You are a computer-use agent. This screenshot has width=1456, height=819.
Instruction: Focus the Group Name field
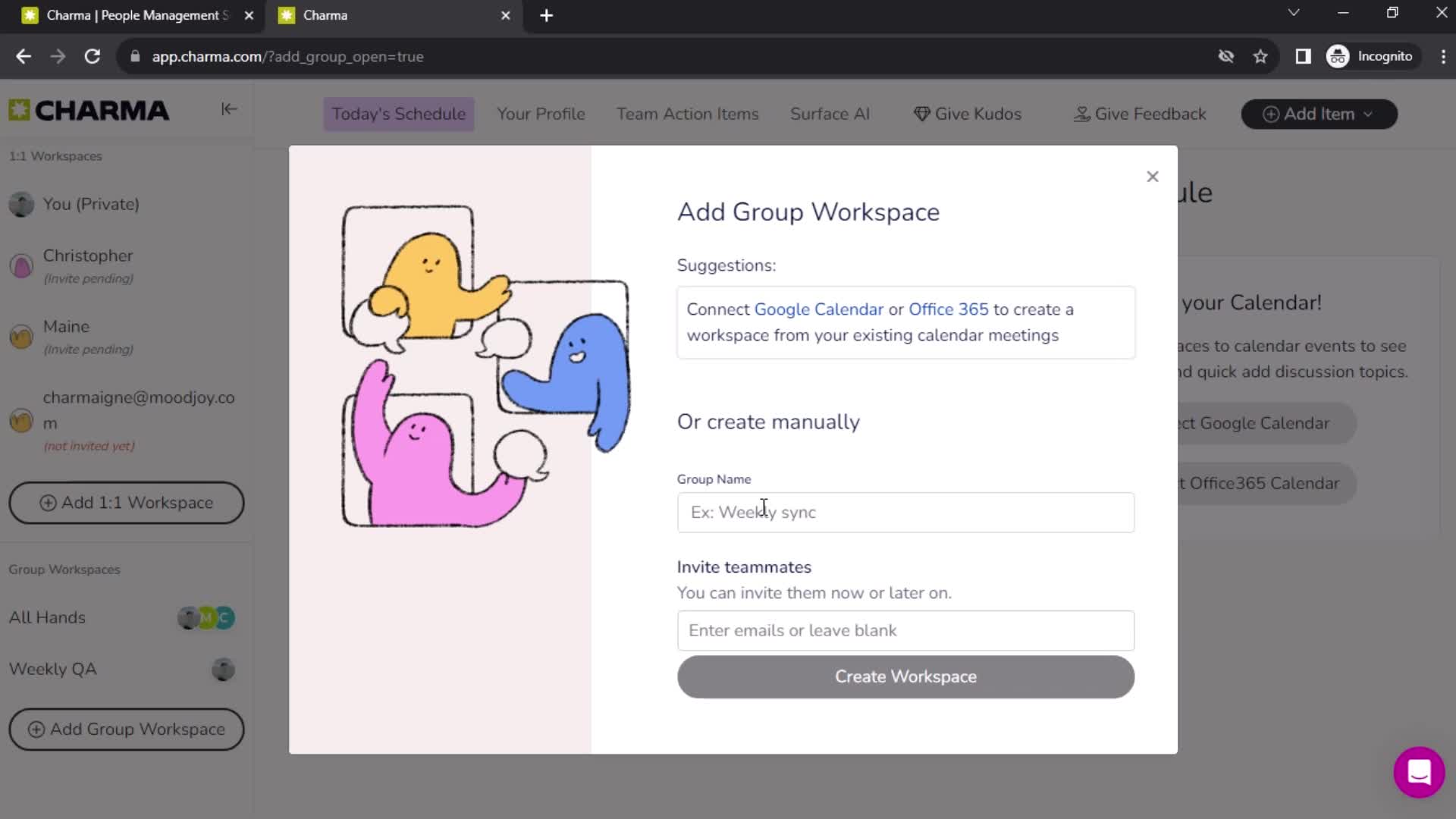[x=905, y=513]
